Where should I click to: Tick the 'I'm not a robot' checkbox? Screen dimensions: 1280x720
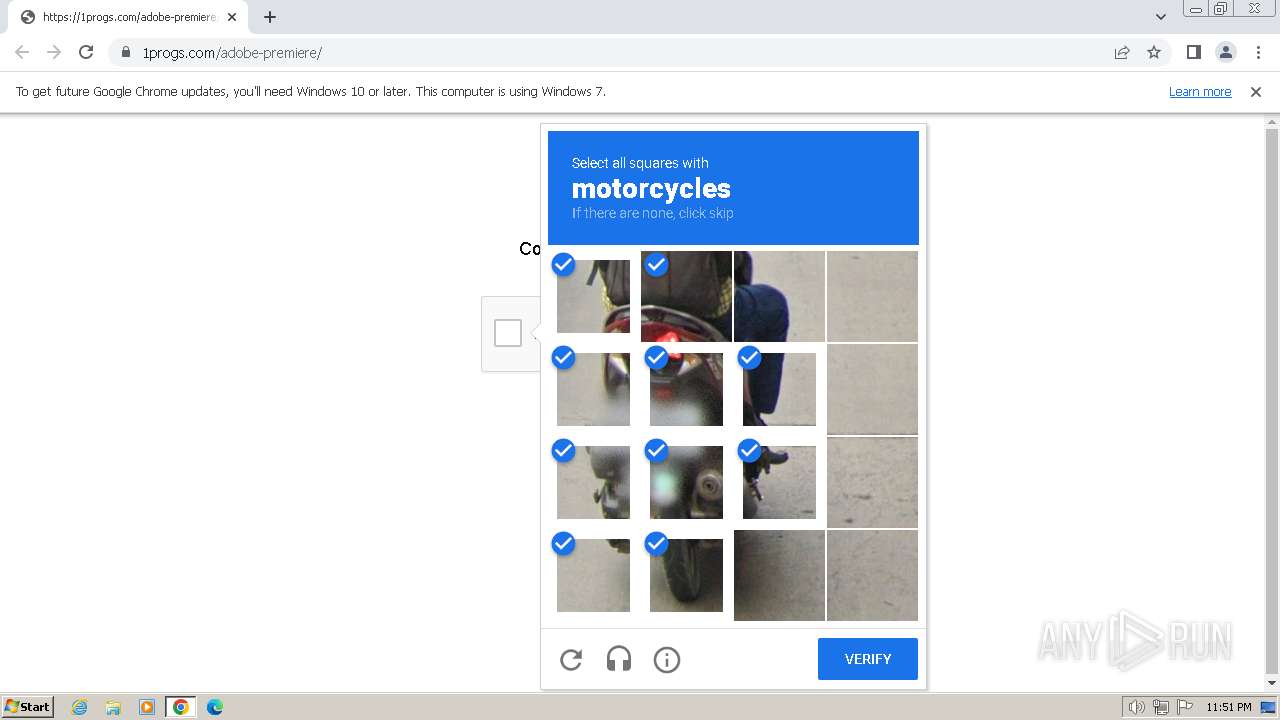(508, 333)
